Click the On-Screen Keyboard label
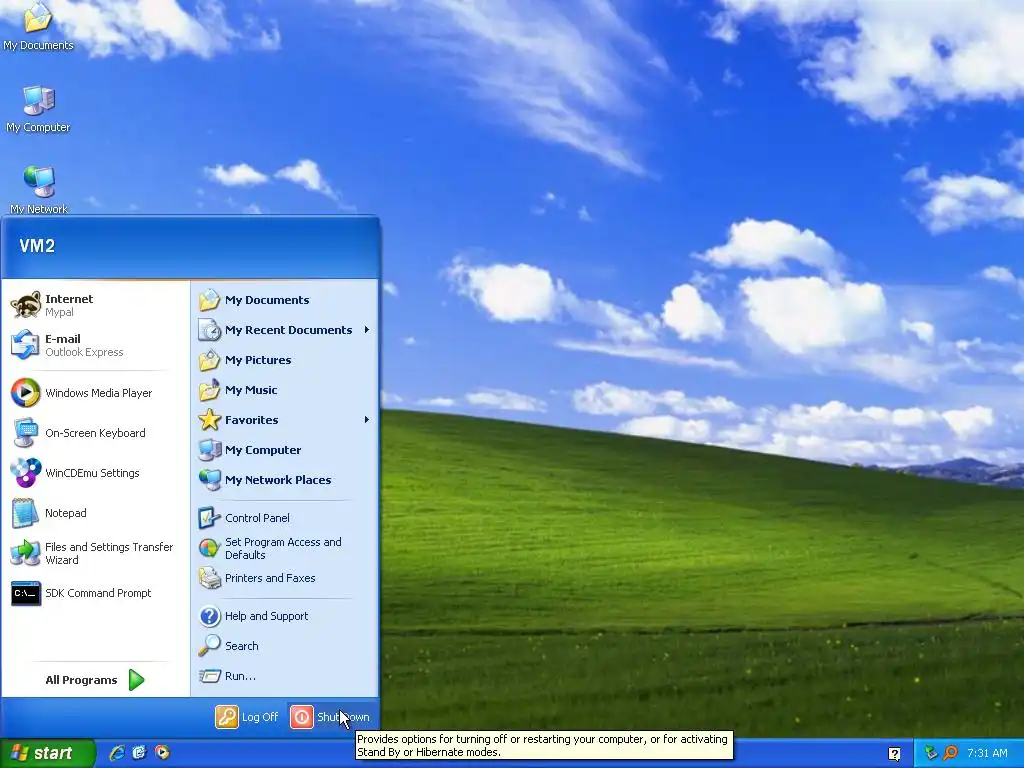The height and width of the screenshot is (768, 1024). tap(95, 432)
